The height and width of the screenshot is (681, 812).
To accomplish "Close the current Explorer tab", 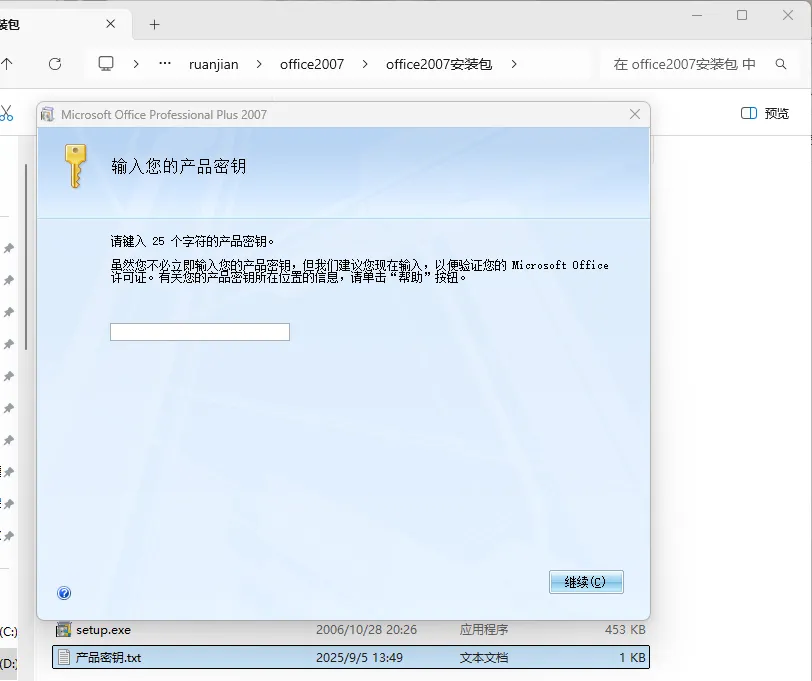I will tap(110, 24).
